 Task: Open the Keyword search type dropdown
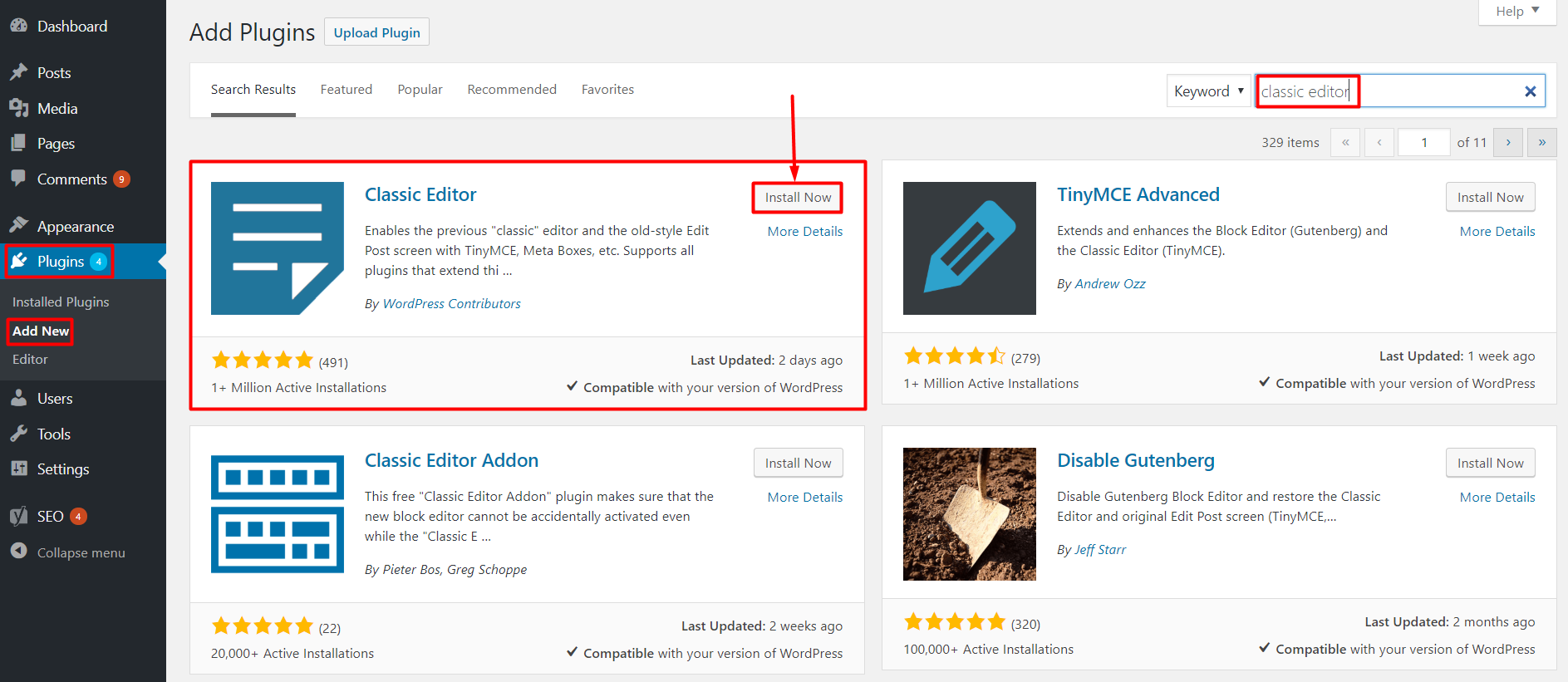pyautogui.click(x=1208, y=91)
